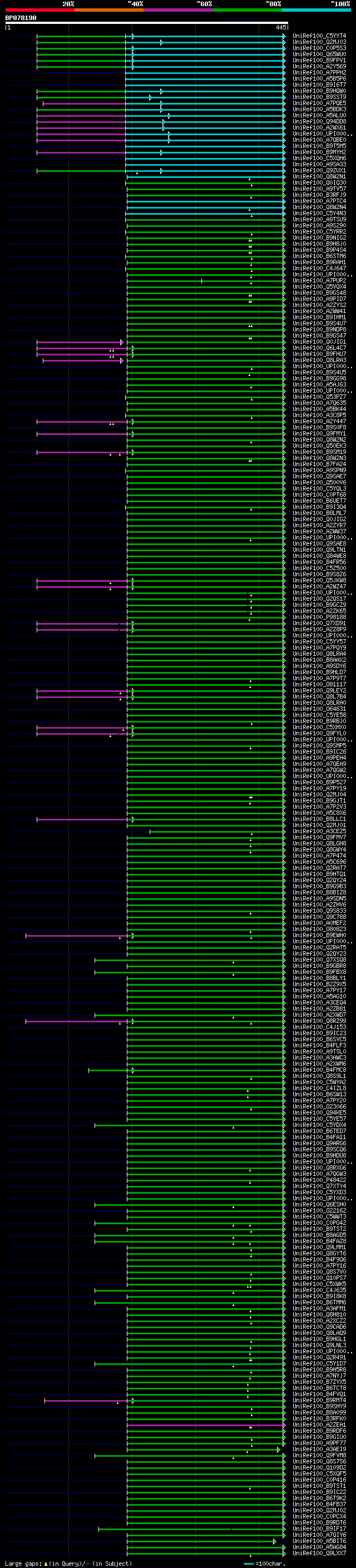
Task: Click the UniRef100_C5Y4N3 hit name
Action: tap(319, 214)
